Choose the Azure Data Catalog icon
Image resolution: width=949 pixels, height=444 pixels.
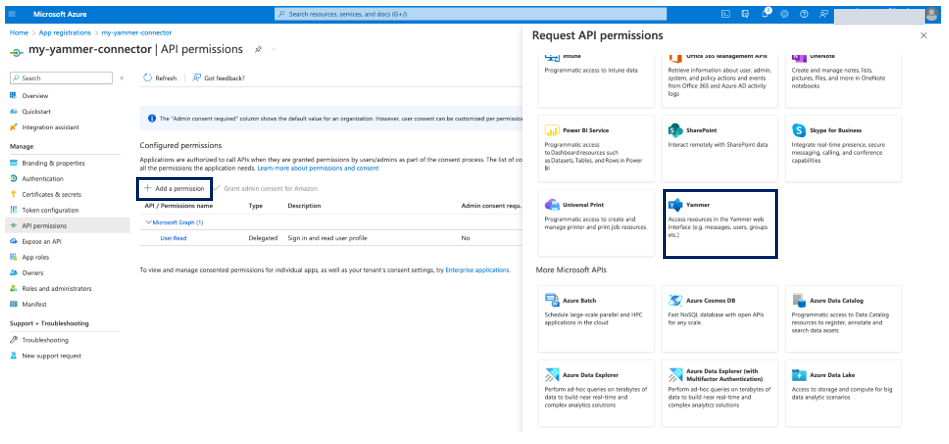click(799, 300)
